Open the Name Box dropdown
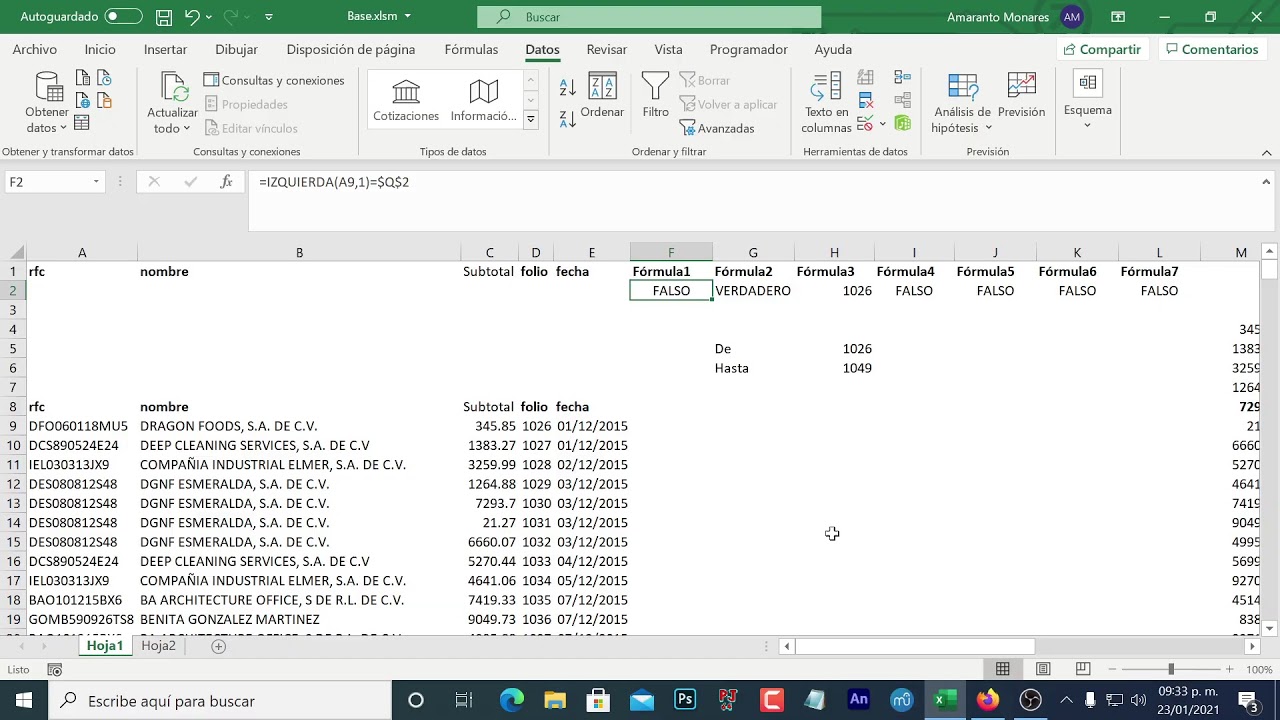This screenshot has width=1280, height=720. tap(96, 182)
